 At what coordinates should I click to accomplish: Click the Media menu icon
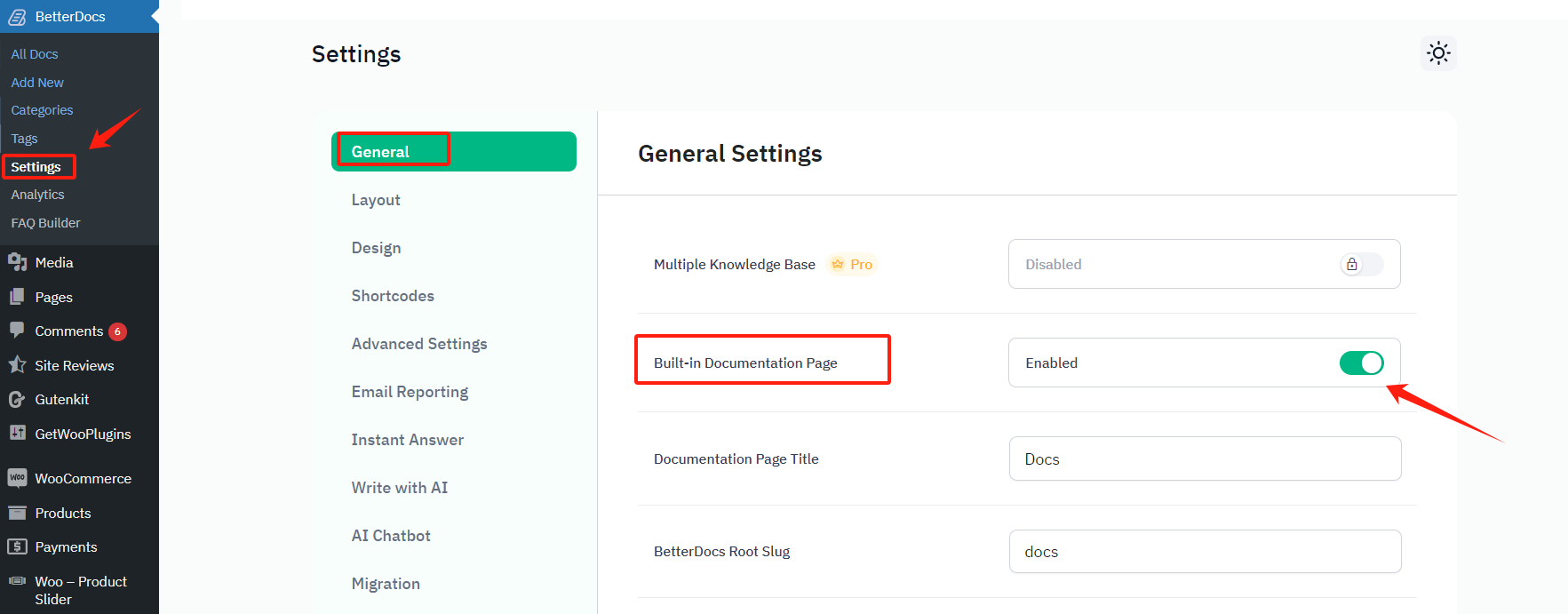17,262
